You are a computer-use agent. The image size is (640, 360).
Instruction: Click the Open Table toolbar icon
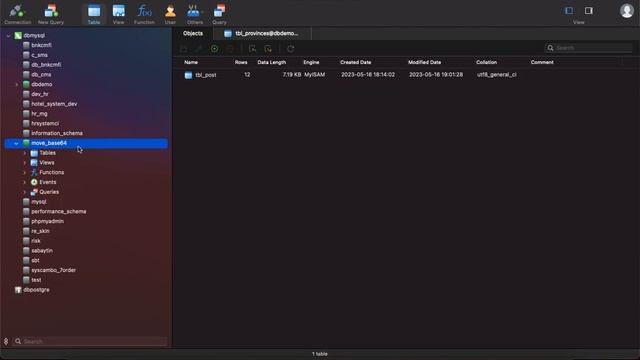pos(184,49)
